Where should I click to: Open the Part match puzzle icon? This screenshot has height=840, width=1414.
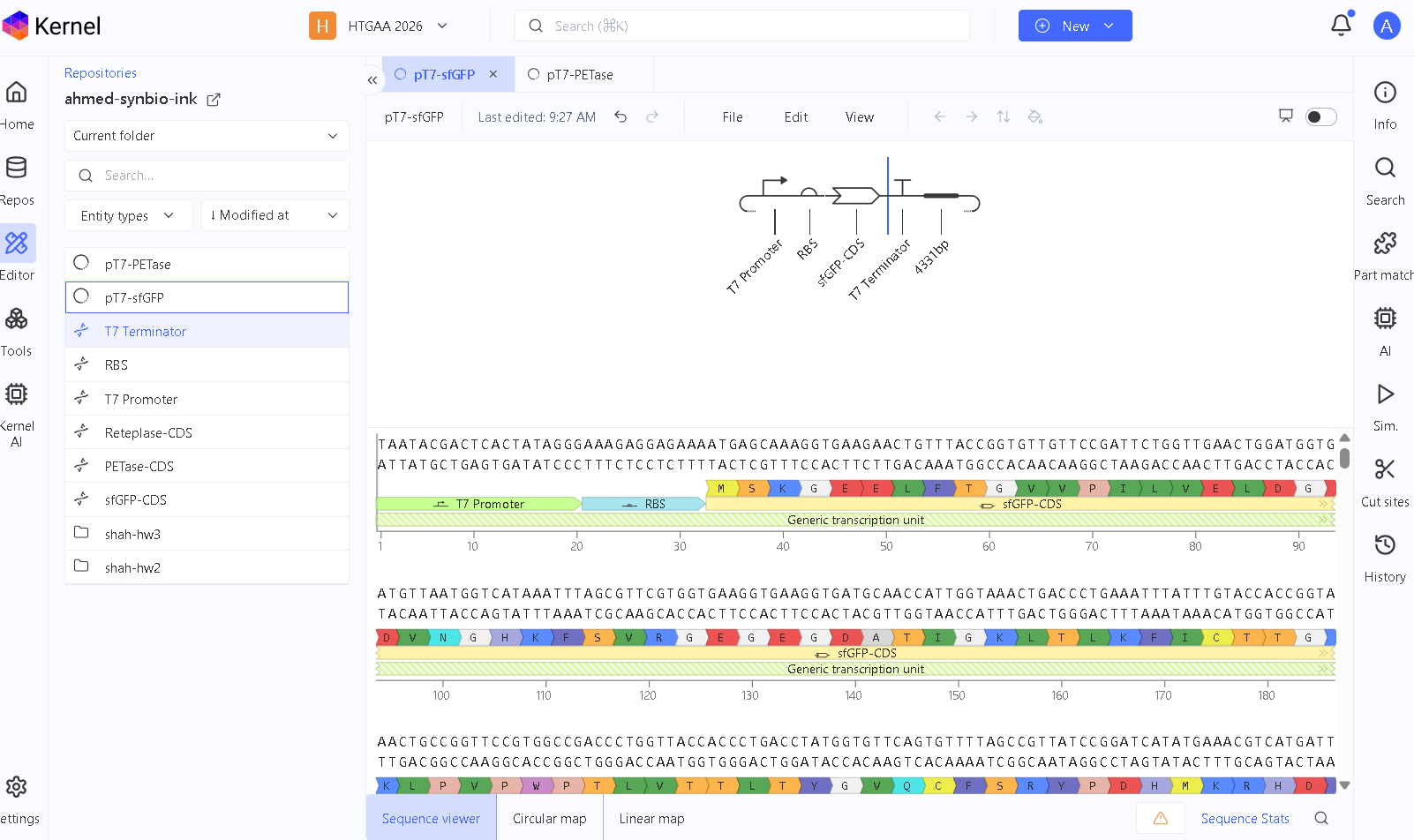click(x=1385, y=243)
